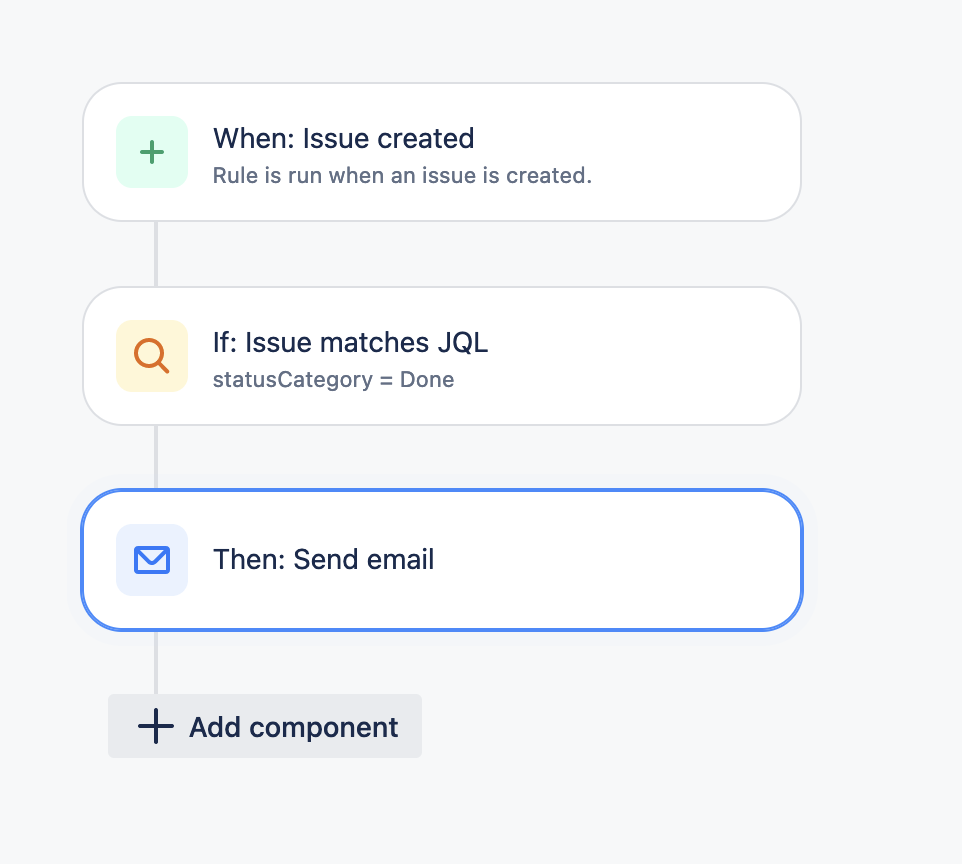Screen dimensions: 962x864
Task: Open the Then: Send email action
Action: (440, 560)
